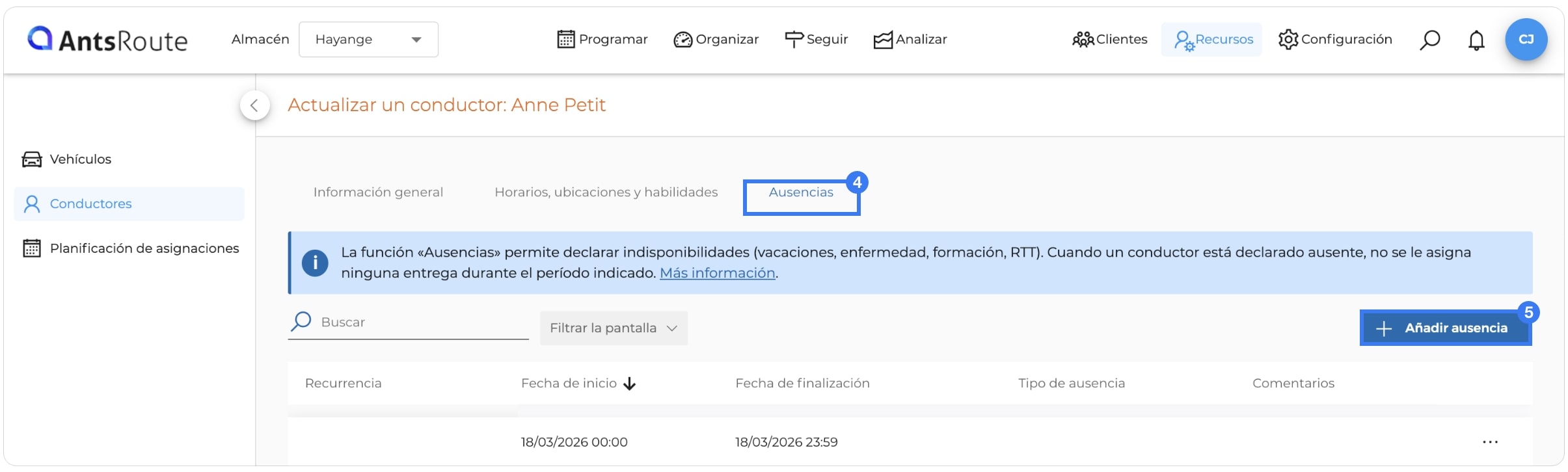The width and height of the screenshot is (1568, 472).
Task: Open the Filtrar la pantalla dropdown
Action: [x=614, y=328]
